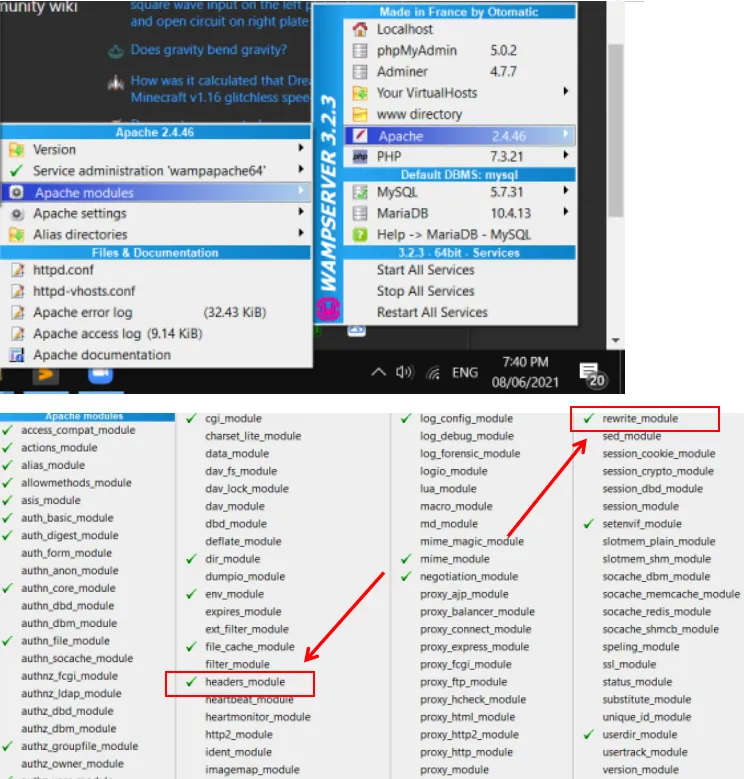Click the MariaDB table icon
744x779 pixels.
(360, 214)
